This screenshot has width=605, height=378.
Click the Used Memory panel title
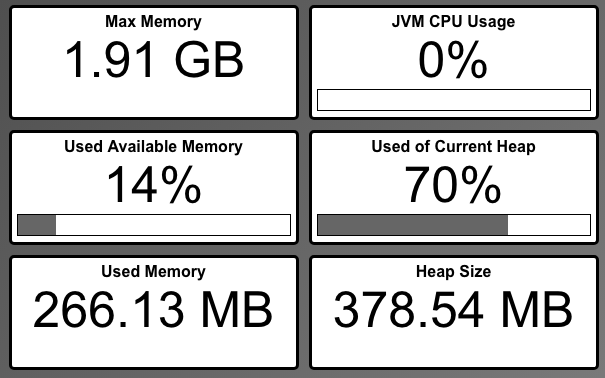tap(153, 272)
